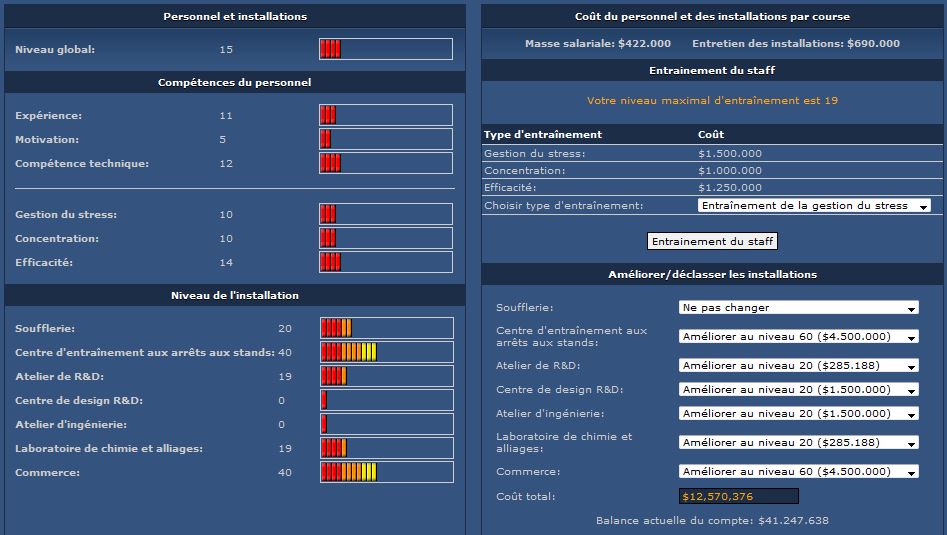Open the Laboratoire de chimie dropdown

tap(798, 443)
